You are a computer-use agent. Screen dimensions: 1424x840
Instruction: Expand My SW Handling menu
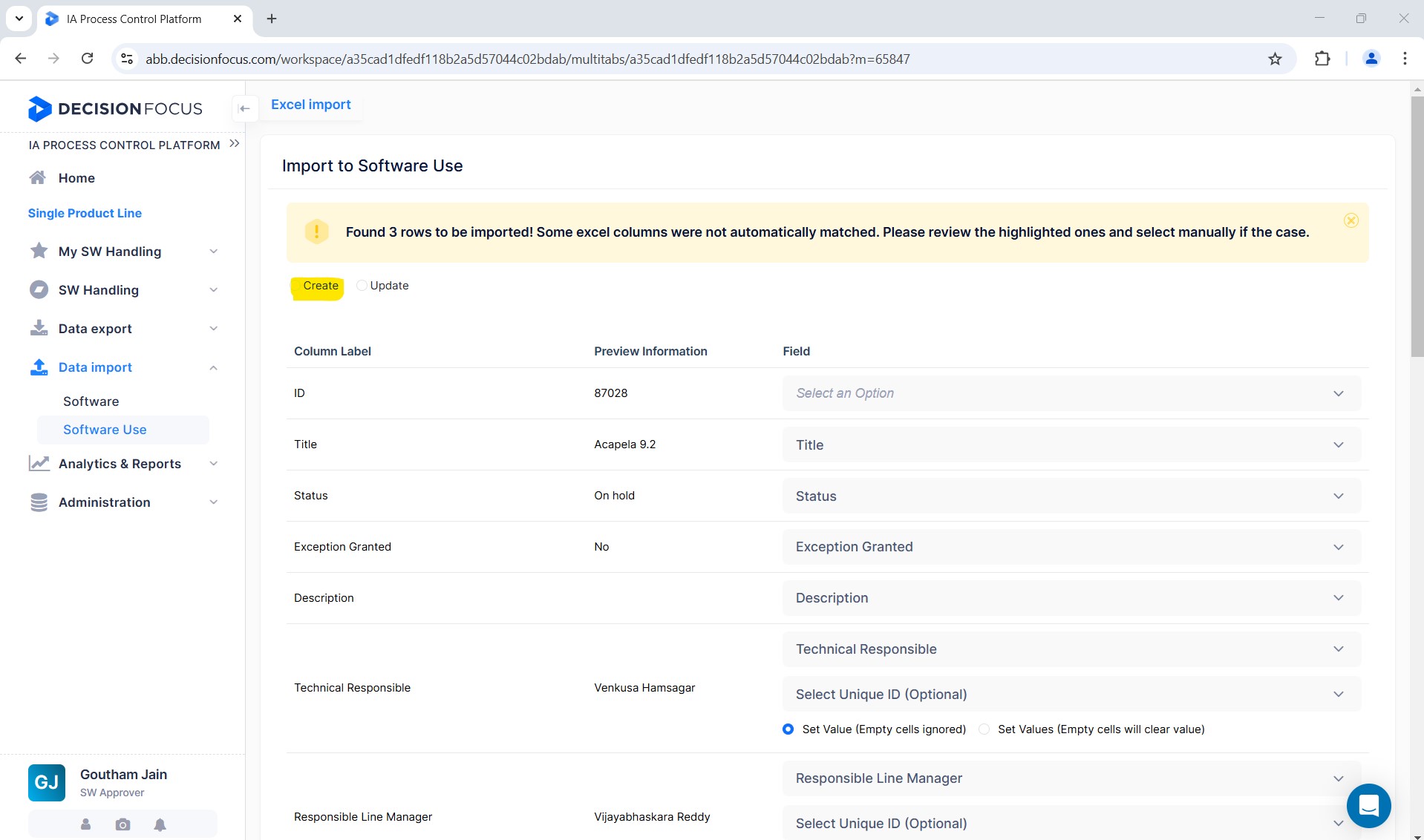point(213,252)
